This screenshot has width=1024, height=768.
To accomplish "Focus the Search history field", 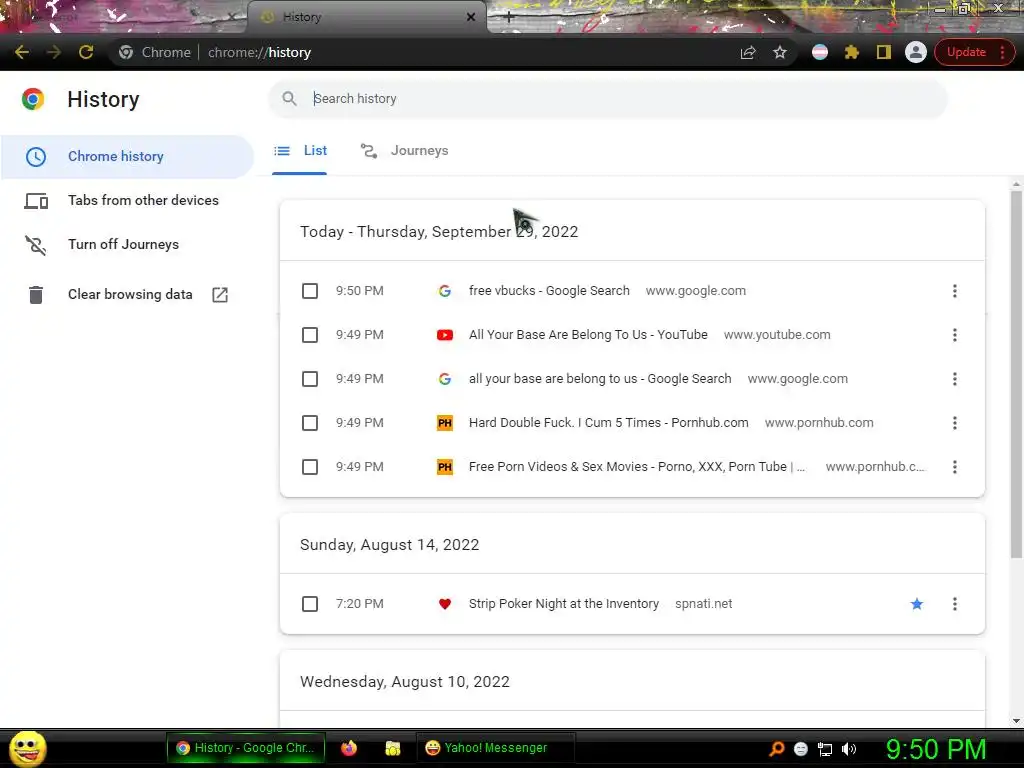I will (x=607, y=99).
